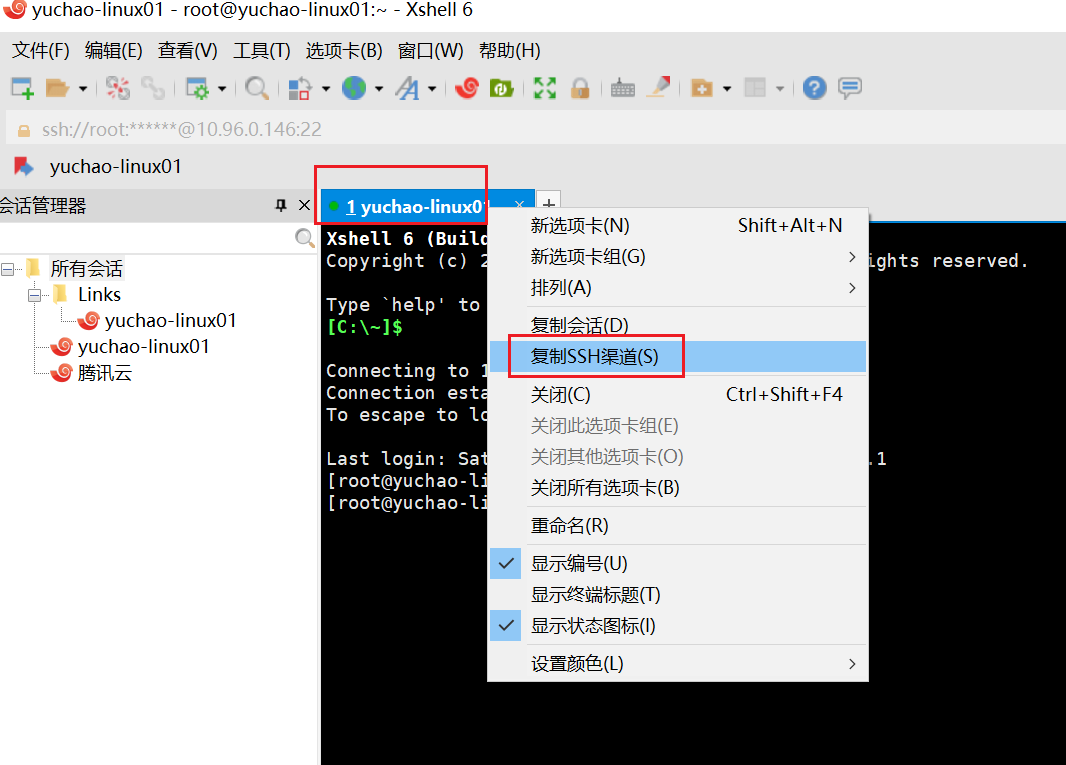Image resolution: width=1066 pixels, height=765 pixels.
Task: Click the plus button to add tab
Action: [x=549, y=203]
